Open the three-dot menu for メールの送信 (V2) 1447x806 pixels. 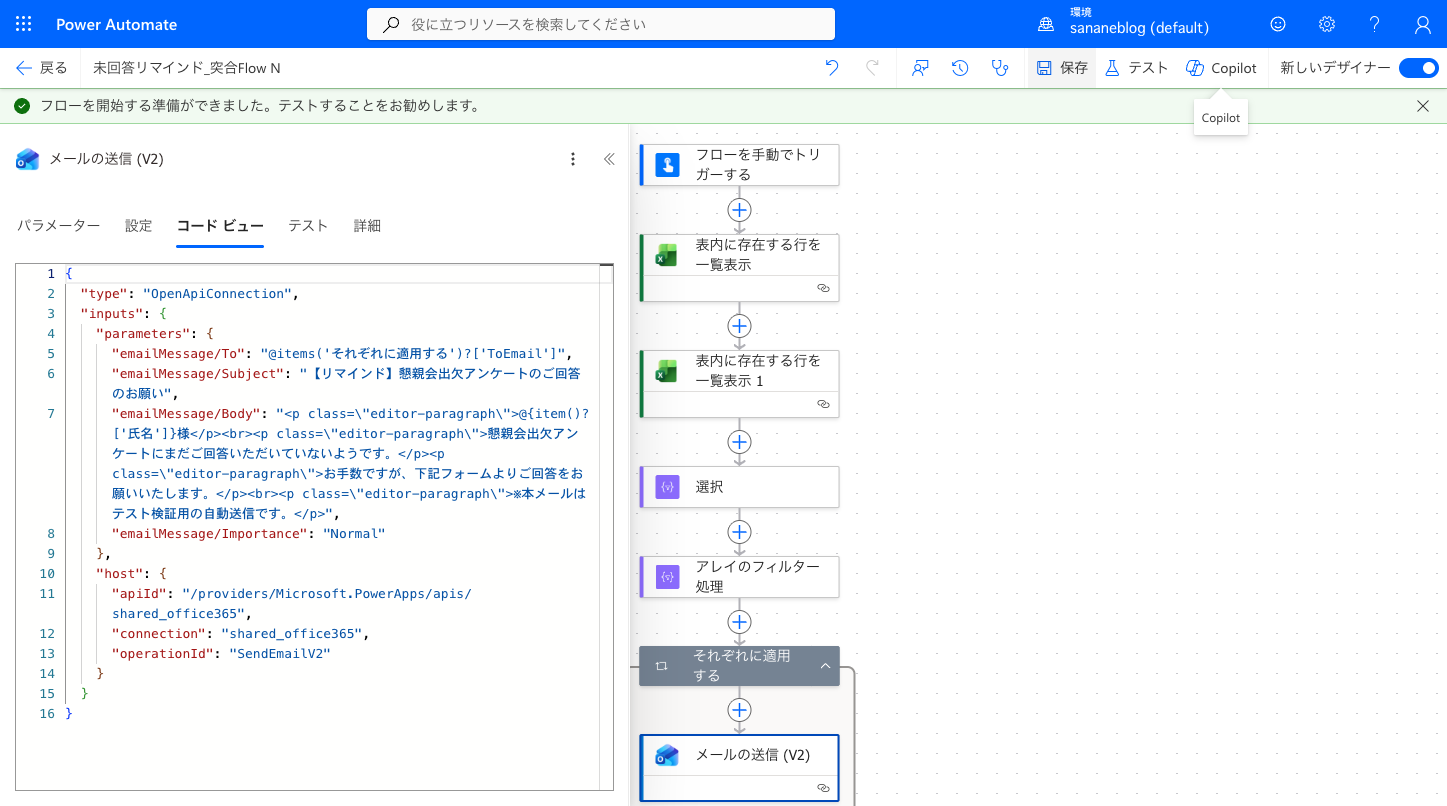point(573,159)
